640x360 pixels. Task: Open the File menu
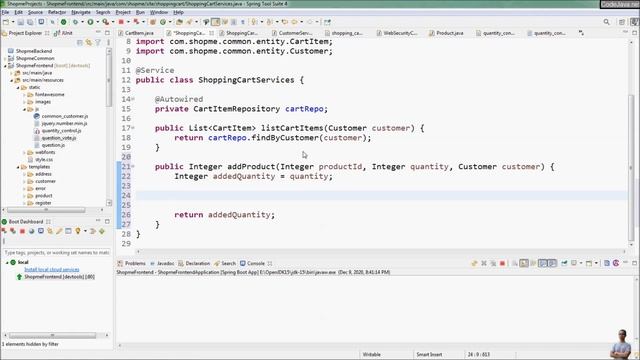pos(5,12)
